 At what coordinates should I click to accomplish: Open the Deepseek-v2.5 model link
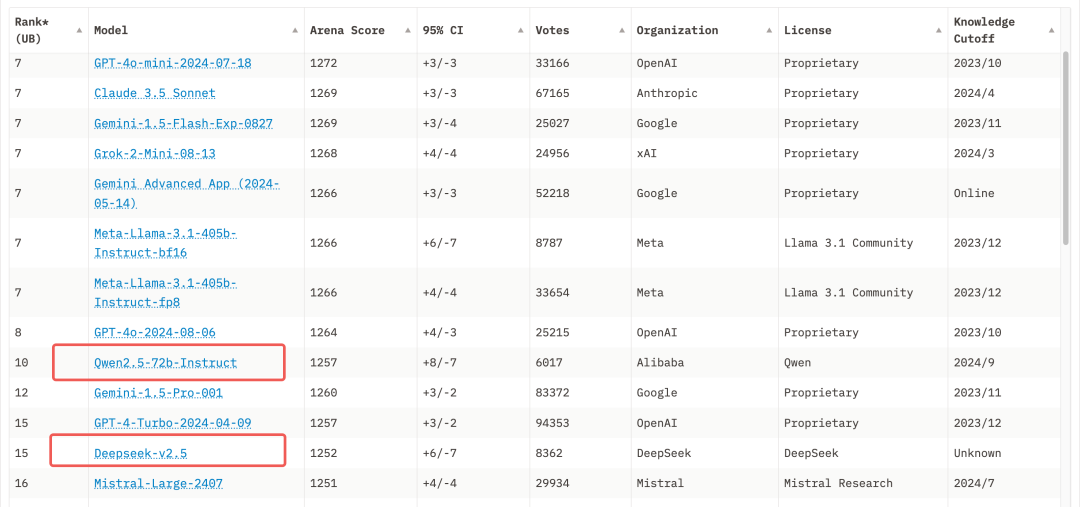point(141,453)
